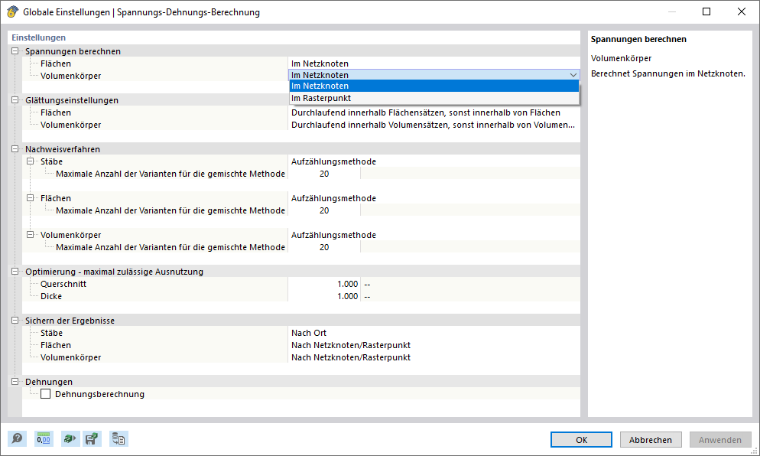Click the Stäbe value 'Nach Ort'

[x=309, y=332]
